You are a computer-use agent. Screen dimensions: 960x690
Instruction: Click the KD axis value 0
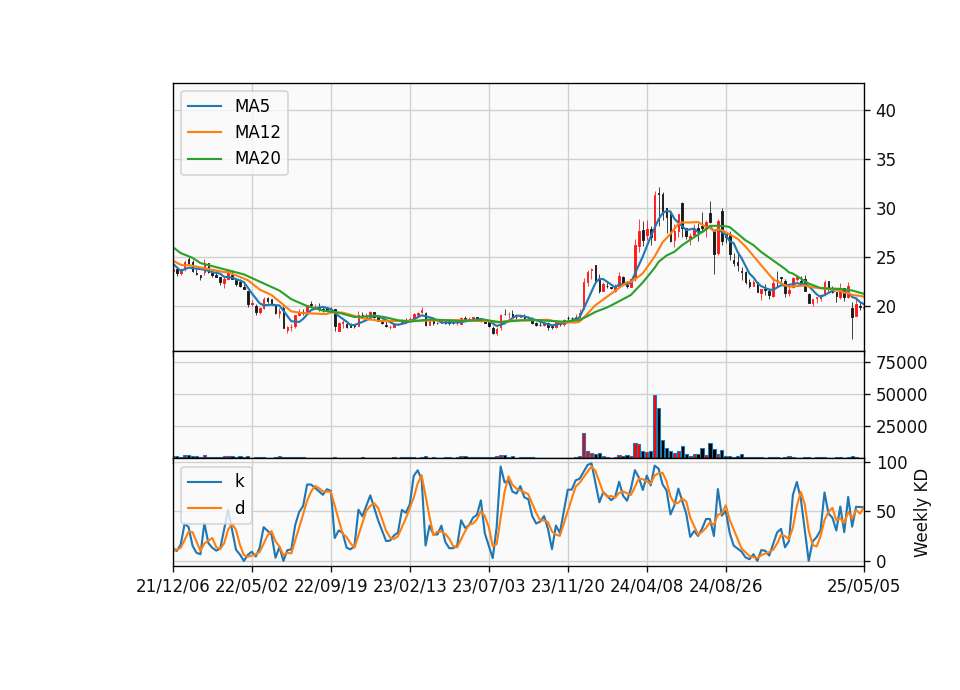(881, 561)
